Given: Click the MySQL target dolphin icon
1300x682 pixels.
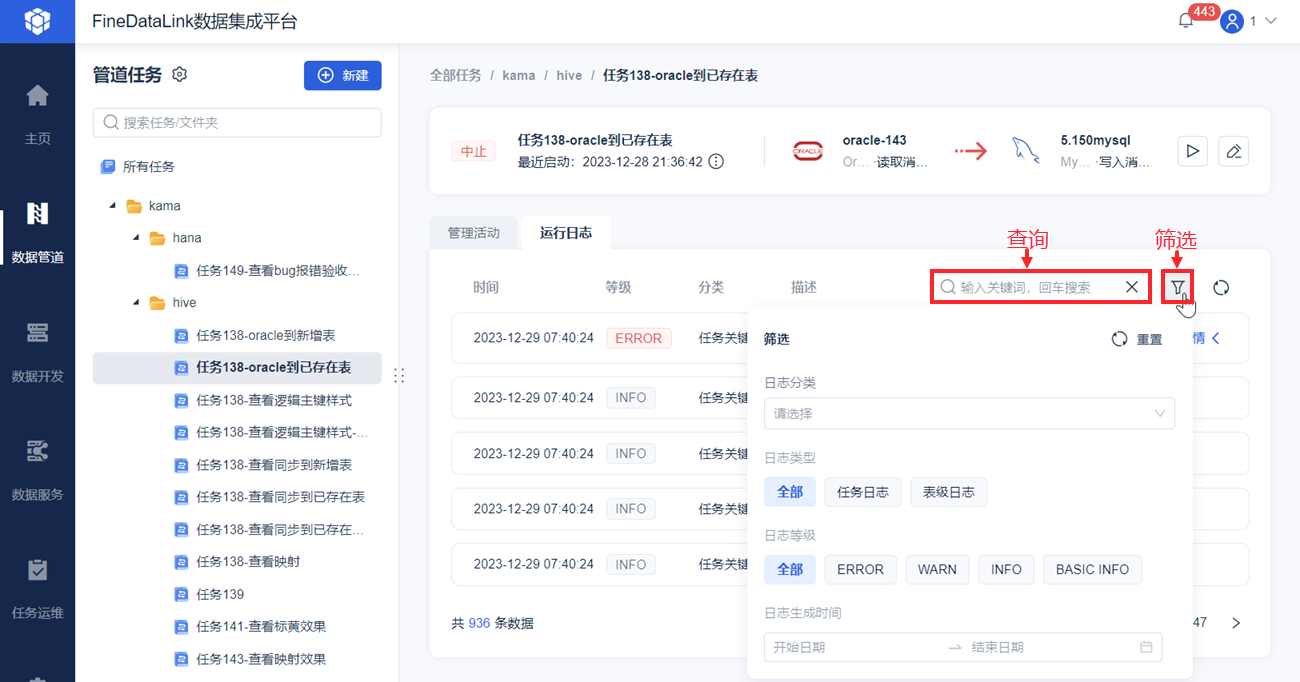Looking at the screenshot, I should click(x=1027, y=151).
